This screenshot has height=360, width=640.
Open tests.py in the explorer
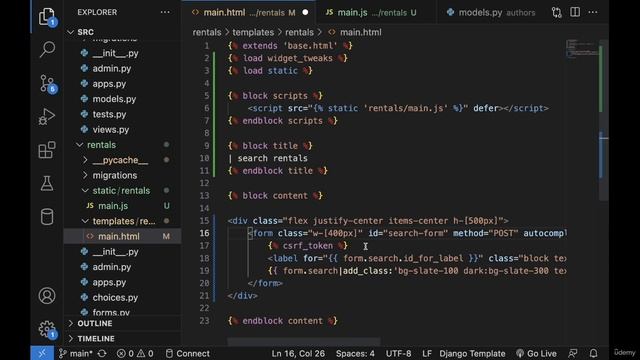122,114
